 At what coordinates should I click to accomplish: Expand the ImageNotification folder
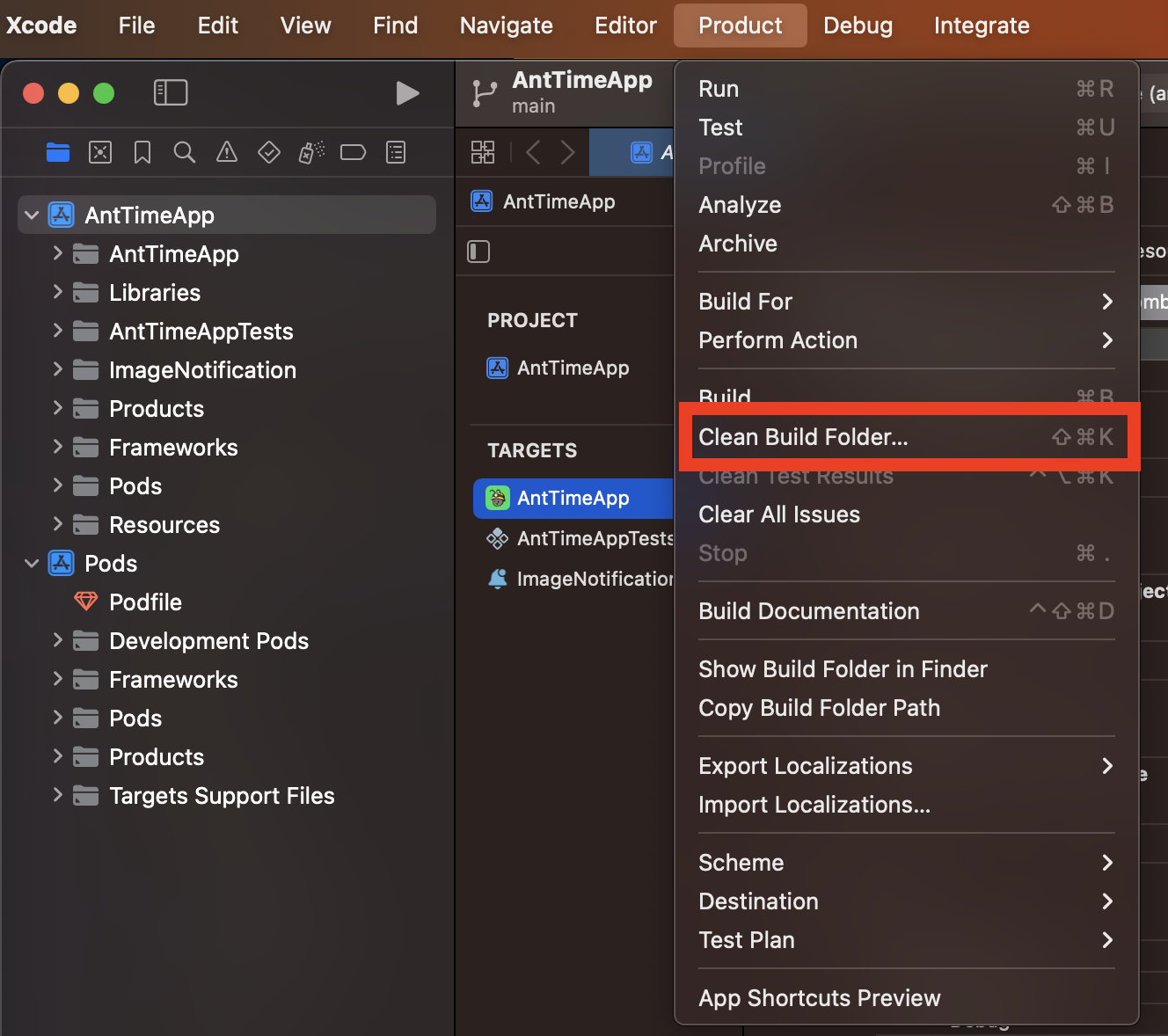57,369
